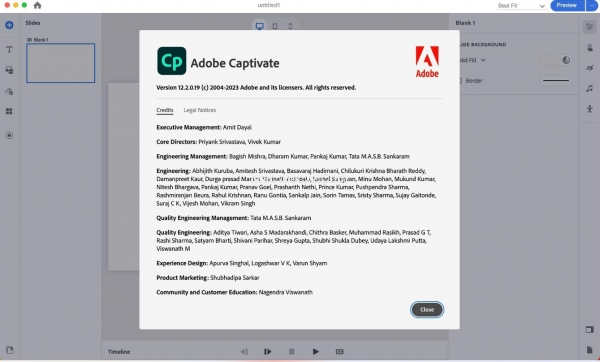The width and height of the screenshot is (600, 362).
Task: Click the Experience Design credit line
Action: tap(241, 263)
